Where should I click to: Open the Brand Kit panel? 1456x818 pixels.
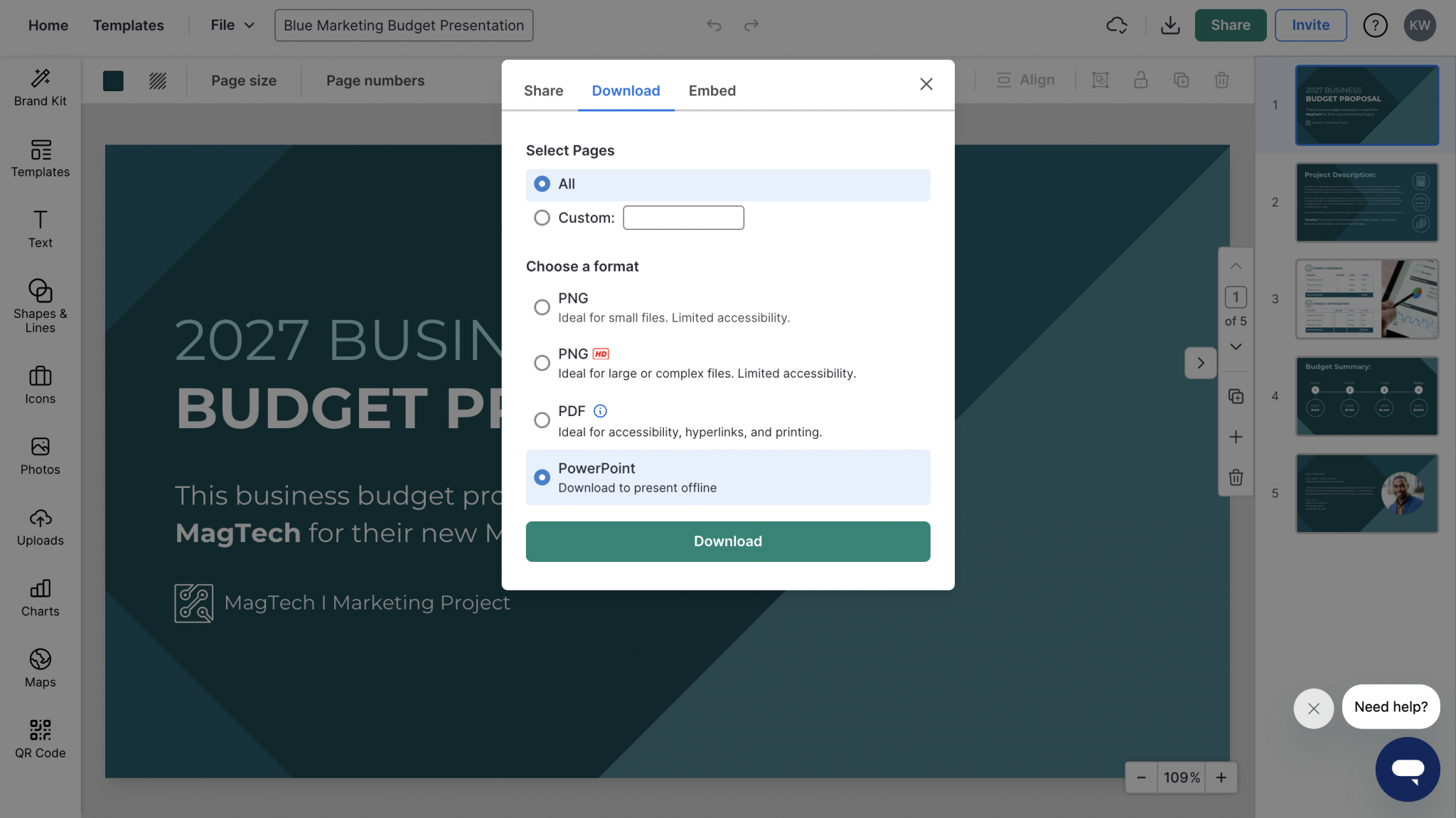tap(40, 87)
